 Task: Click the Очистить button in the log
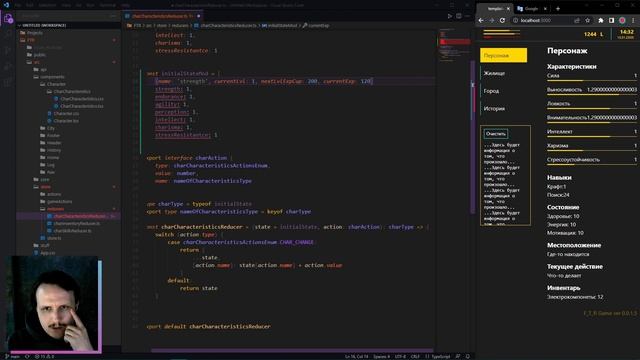click(x=496, y=133)
